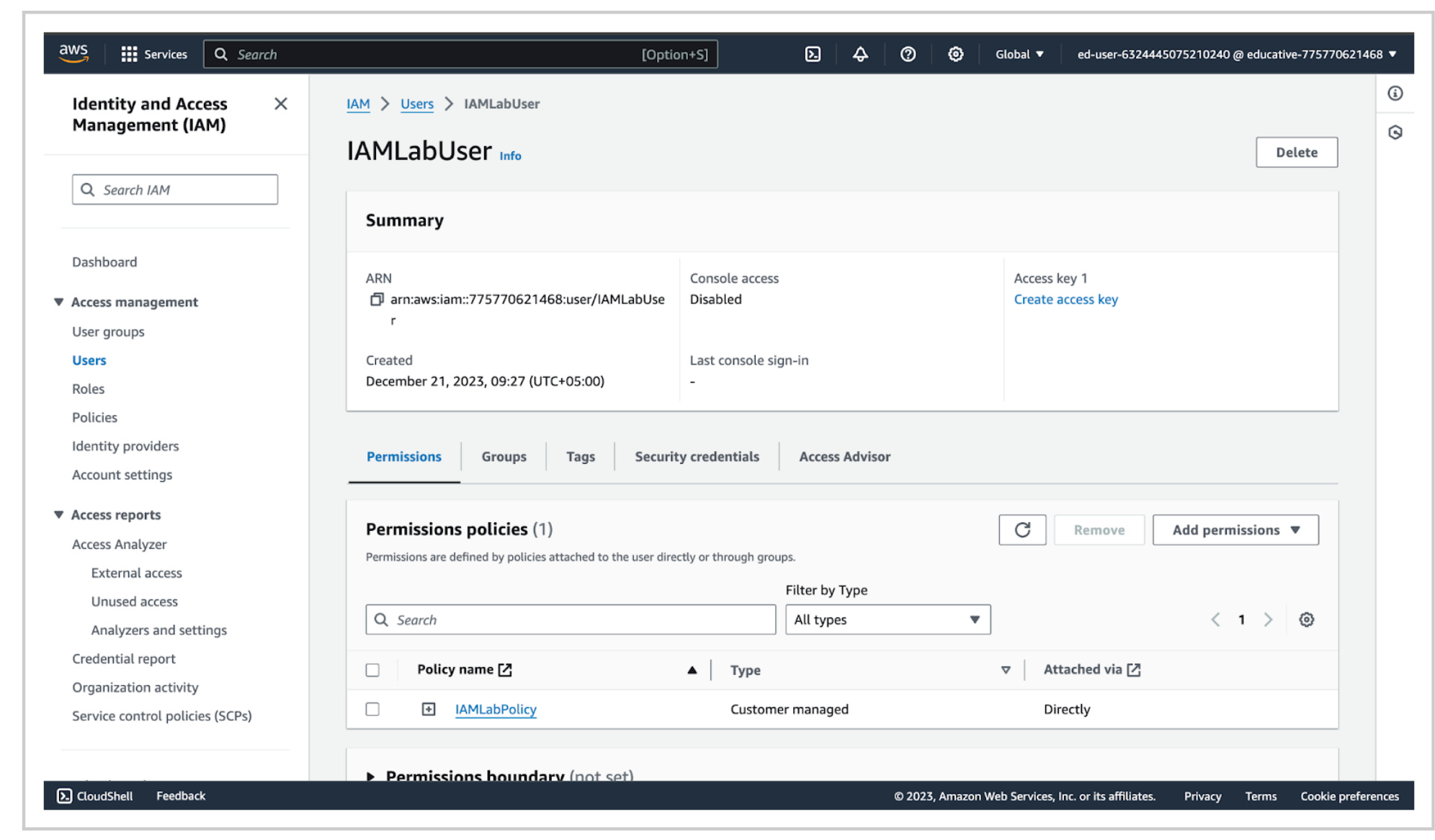The image size is (1435, 840).
Task: Open table preferences gear icon
Action: 1306,620
